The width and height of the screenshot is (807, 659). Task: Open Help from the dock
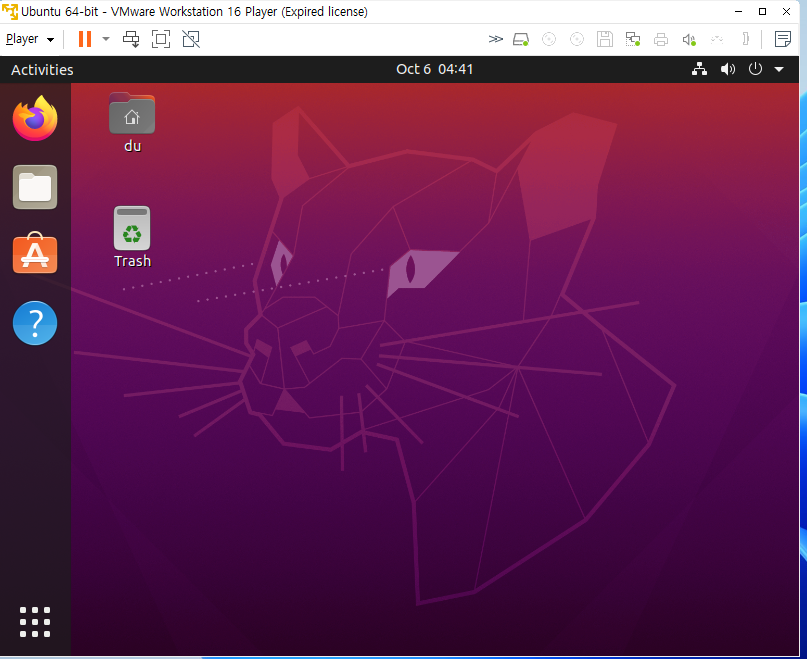tap(35, 323)
